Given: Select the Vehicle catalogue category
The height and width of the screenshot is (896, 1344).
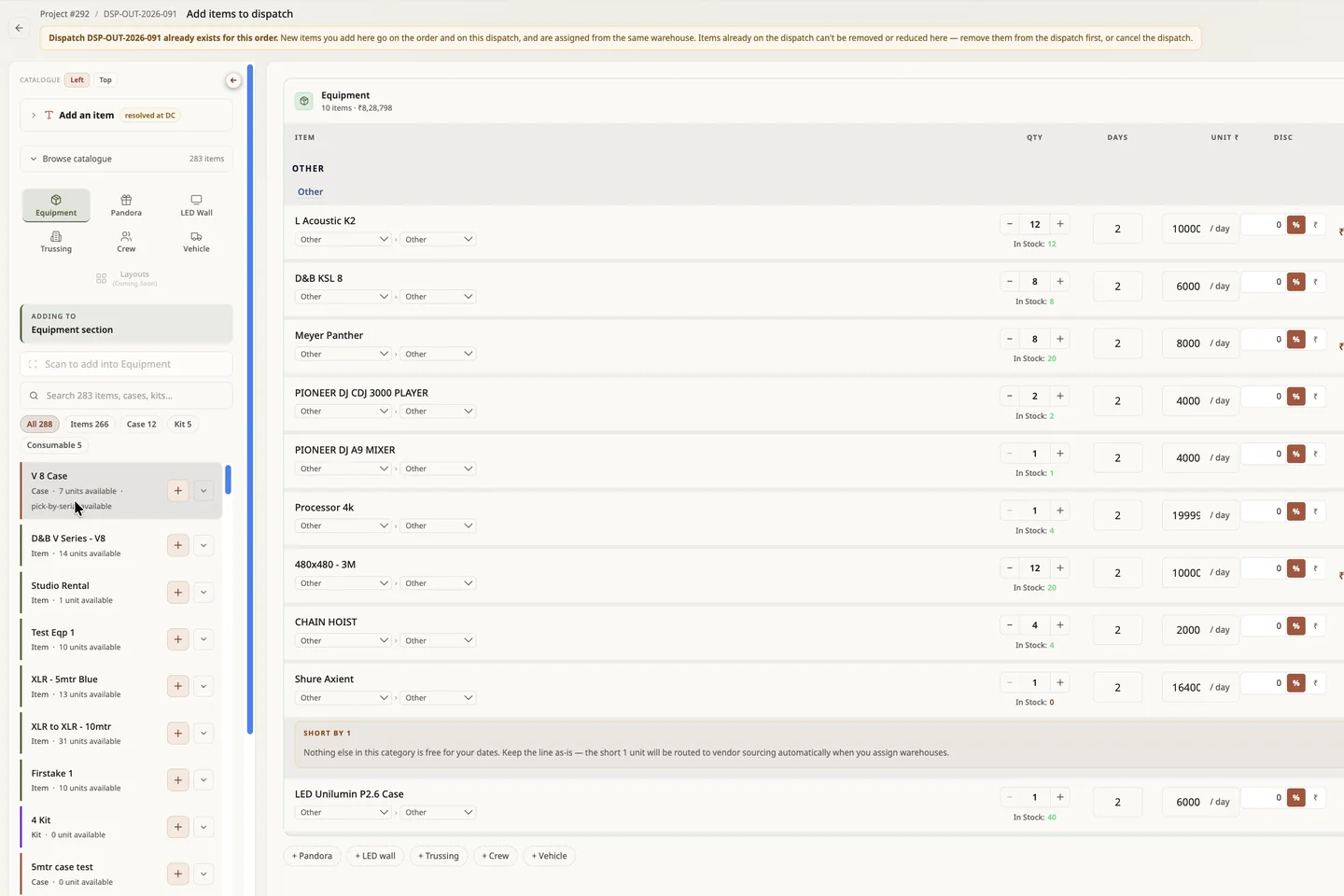Looking at the screenshot, I should point(196,242).
